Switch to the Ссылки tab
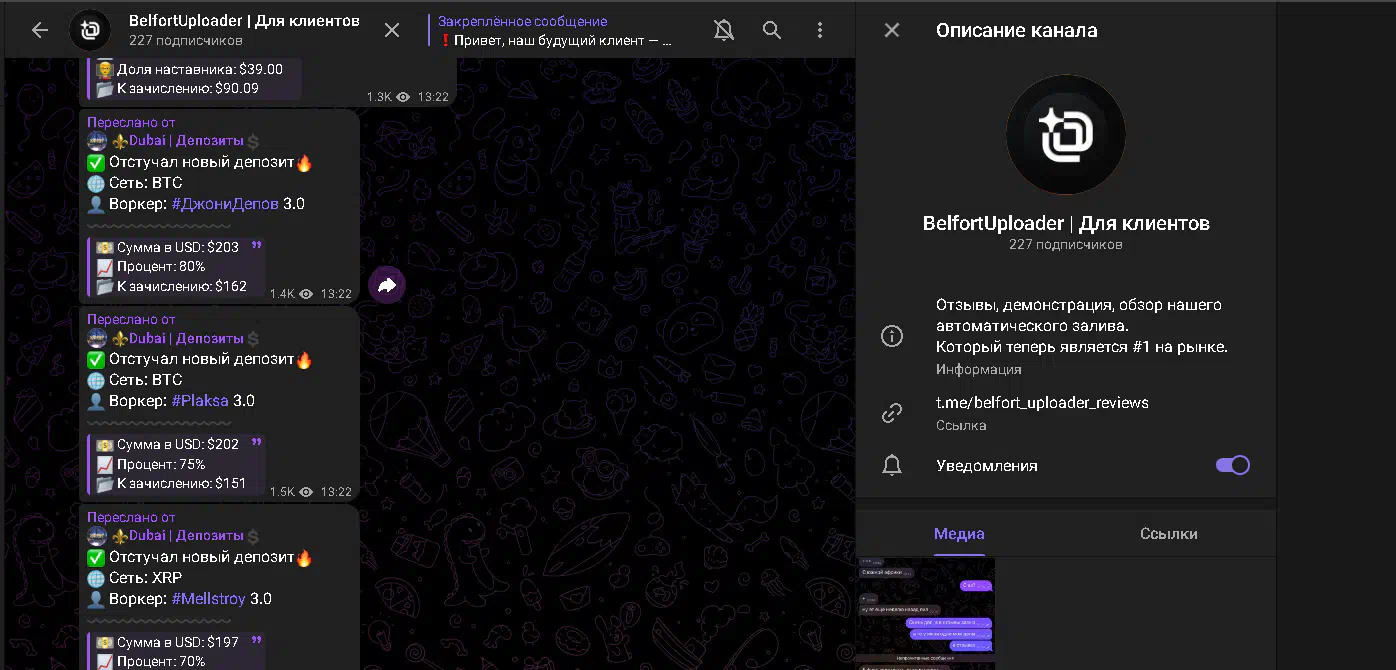Screen dimensions: 1396x670 pyautogui.click(x=1169, y=534)
